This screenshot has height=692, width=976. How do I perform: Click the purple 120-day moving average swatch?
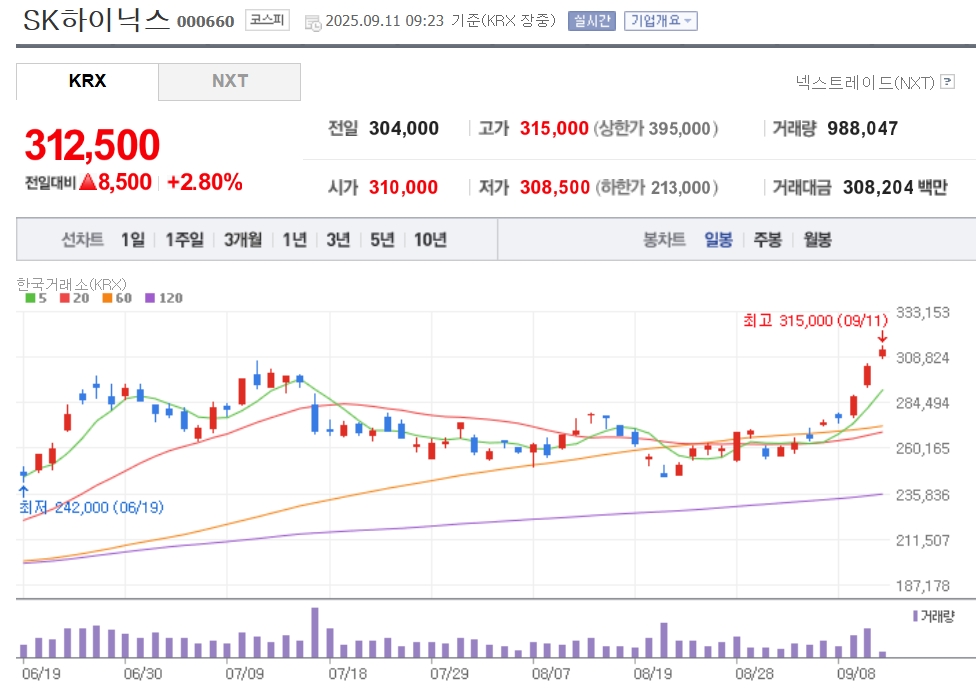click(x=149, y=298)
